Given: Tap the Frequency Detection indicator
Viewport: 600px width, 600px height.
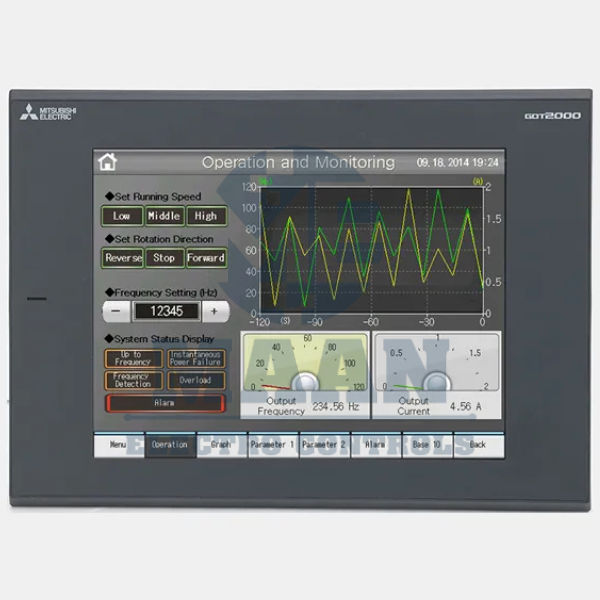Looking at the screenshot, I should 132,380.
